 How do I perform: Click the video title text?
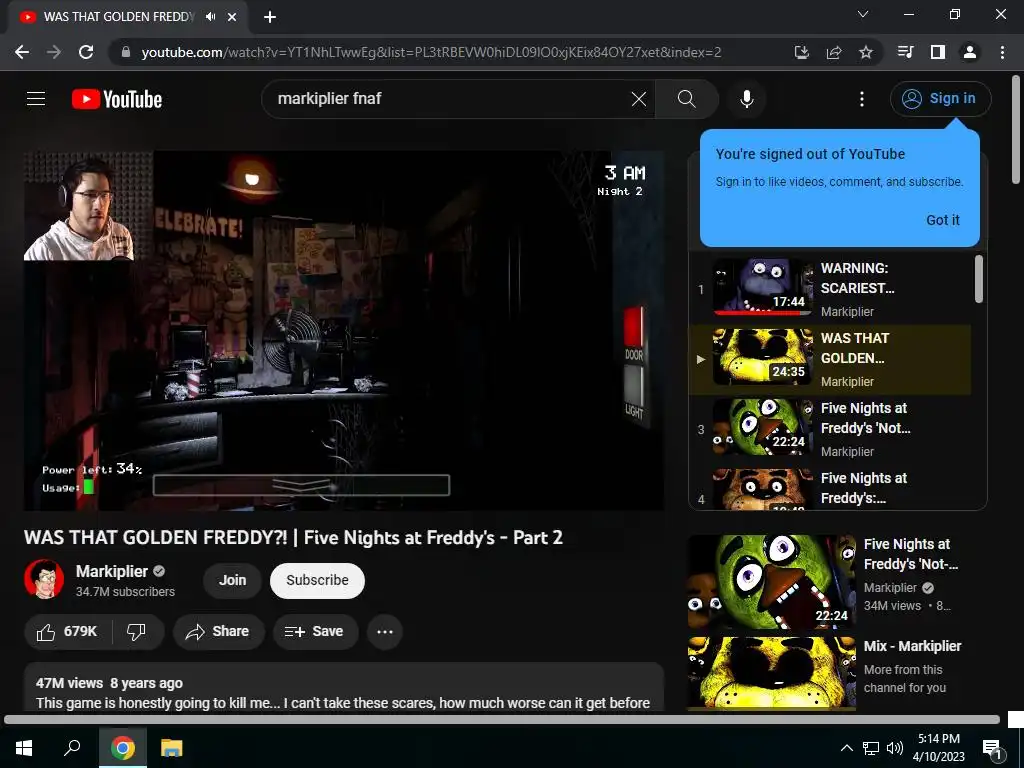(x=293, y=537)
